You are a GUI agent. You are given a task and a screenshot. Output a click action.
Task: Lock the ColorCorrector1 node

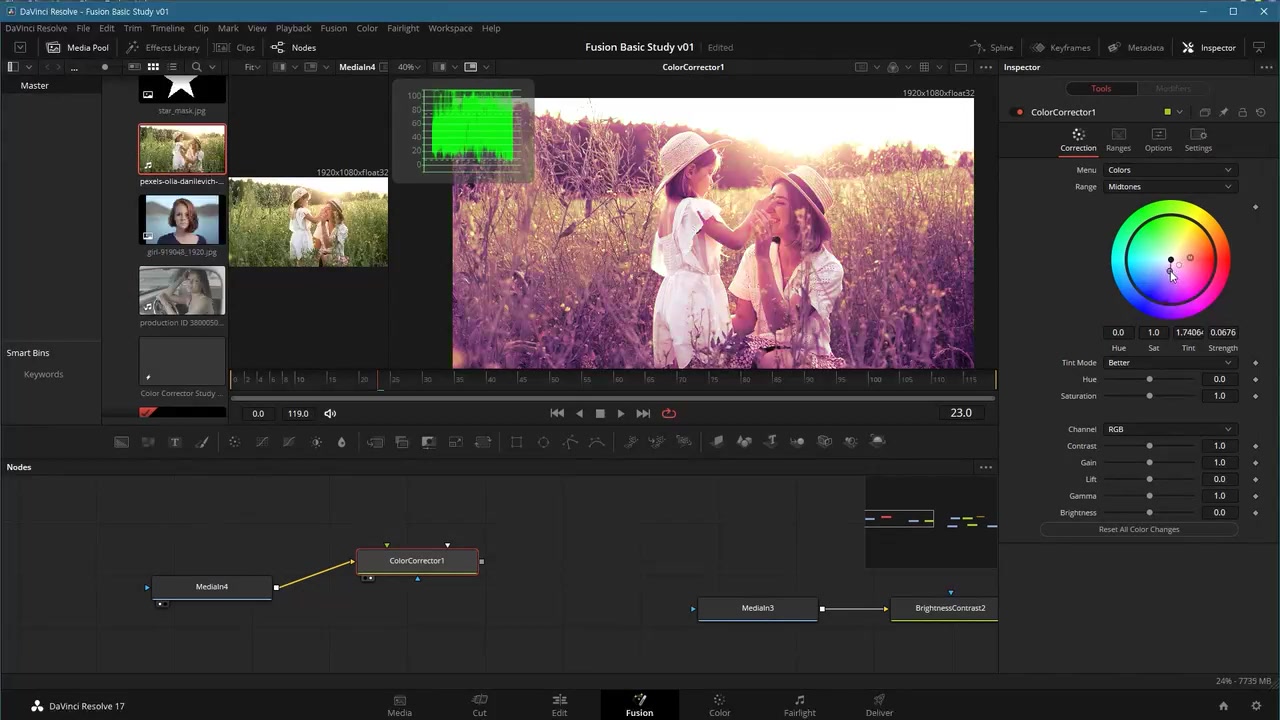[x=1242, y=113]
